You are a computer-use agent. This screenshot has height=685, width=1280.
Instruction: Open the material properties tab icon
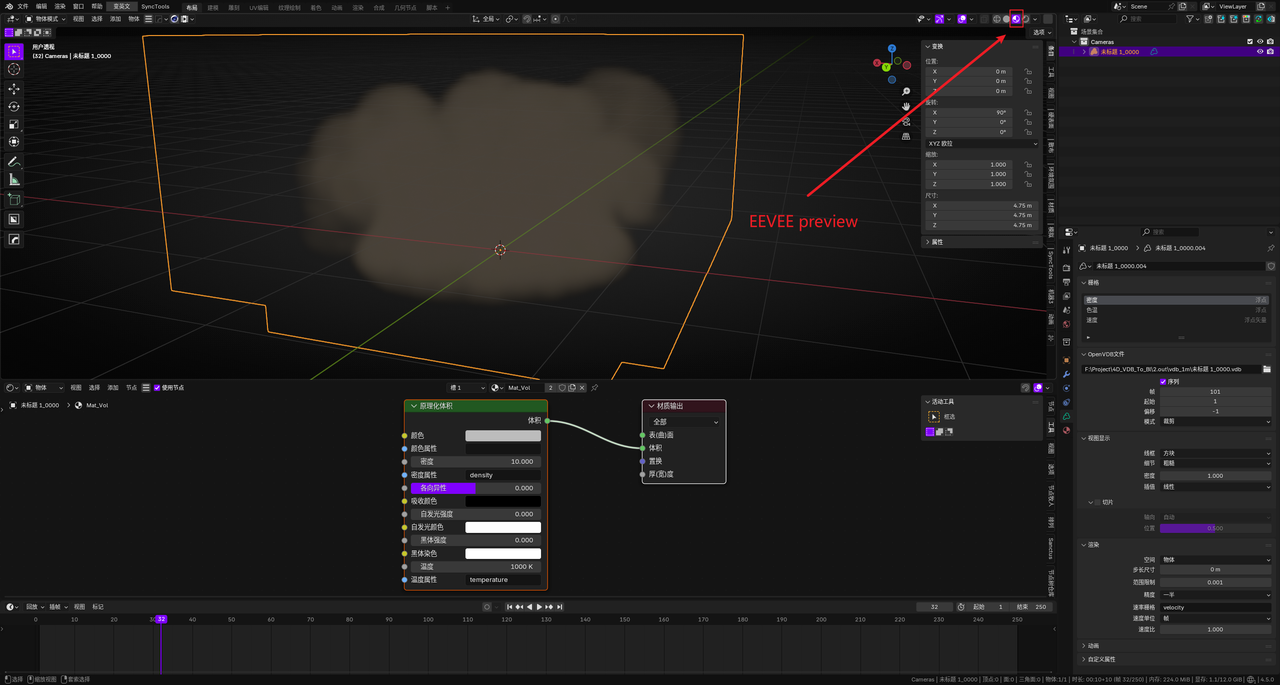click(1067, 430)
